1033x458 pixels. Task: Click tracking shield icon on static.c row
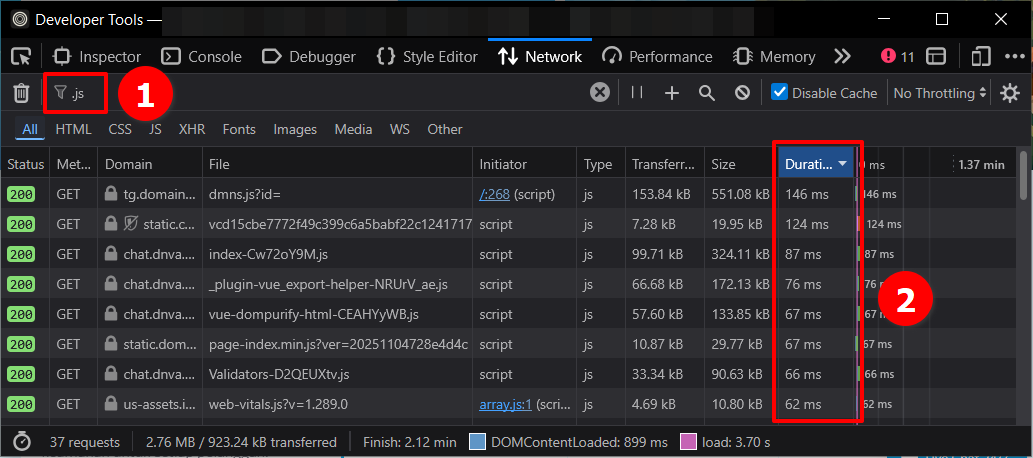pos(130,224)
